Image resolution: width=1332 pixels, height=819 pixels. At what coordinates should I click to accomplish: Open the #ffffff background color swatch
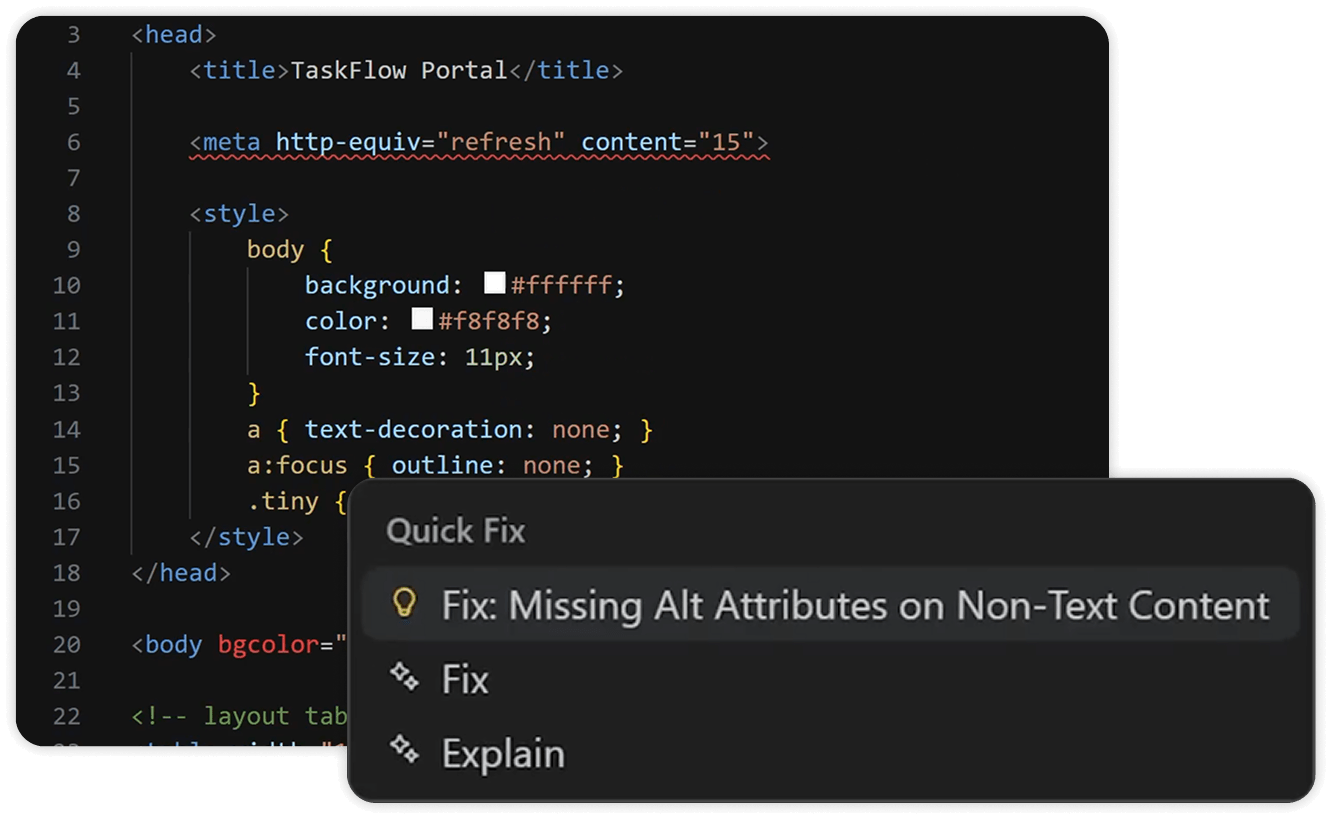tap(495, 284)
